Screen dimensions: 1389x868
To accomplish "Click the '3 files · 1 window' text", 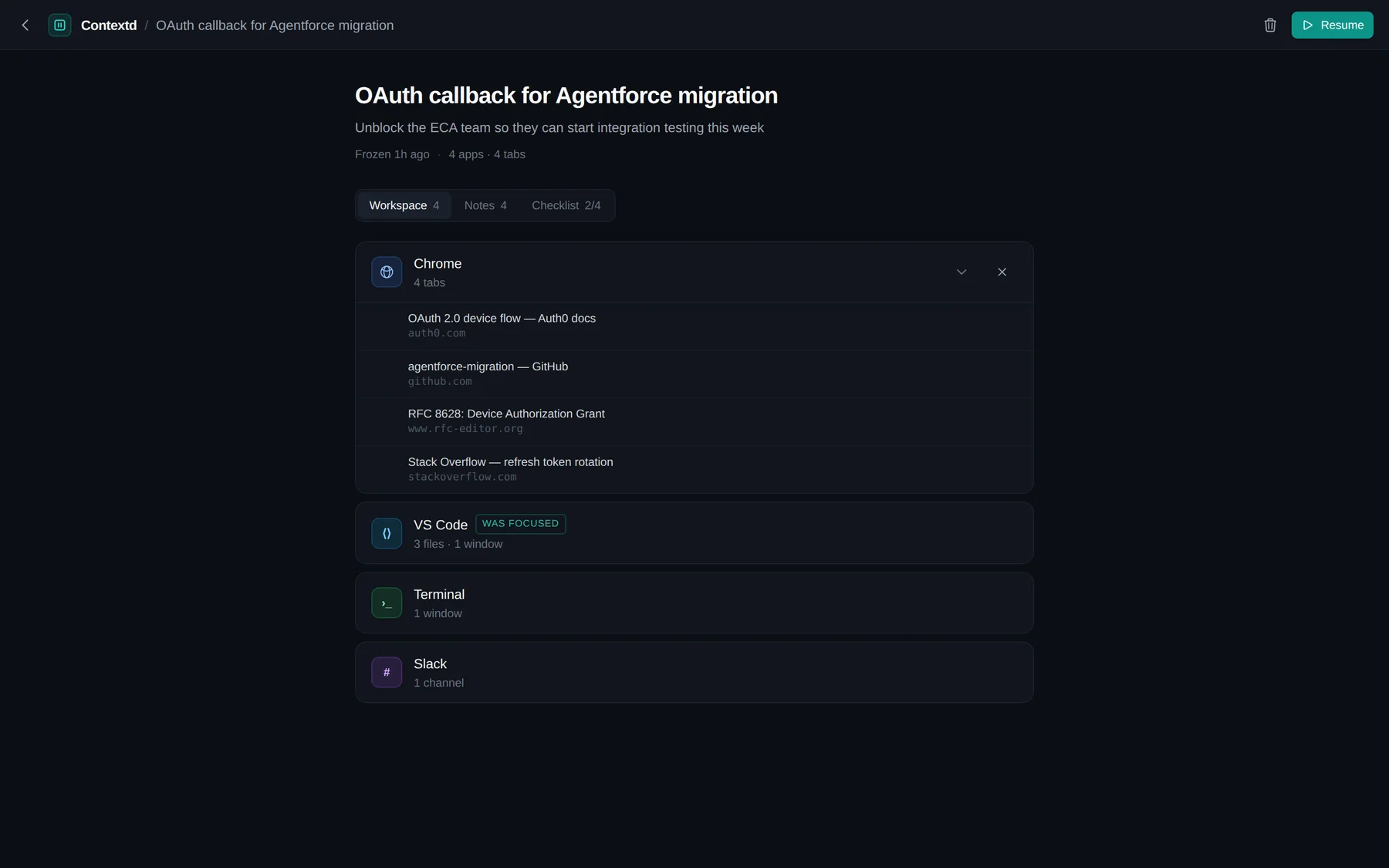I will click(458, 544).
